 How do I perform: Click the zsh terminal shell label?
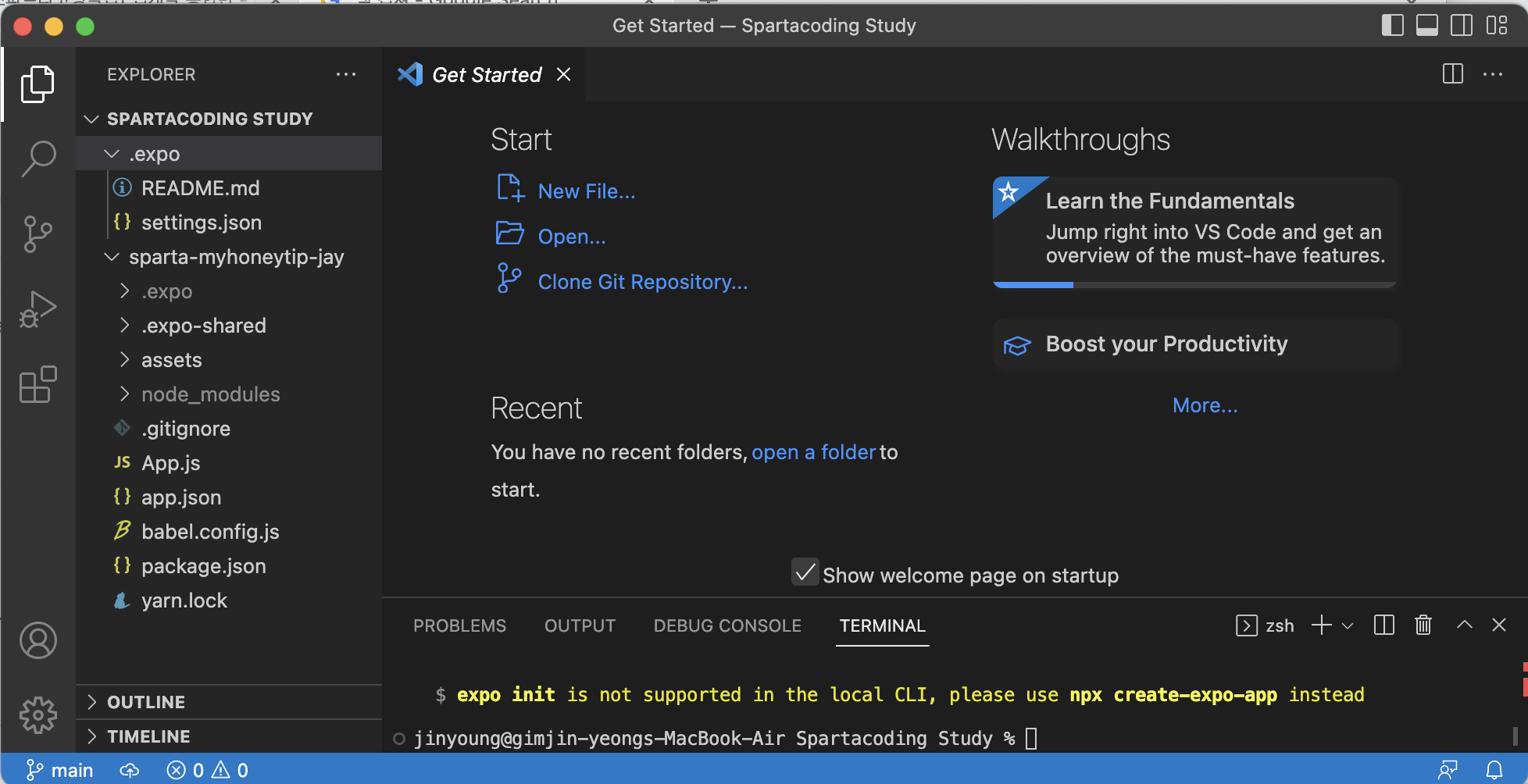coord(1266,625)
